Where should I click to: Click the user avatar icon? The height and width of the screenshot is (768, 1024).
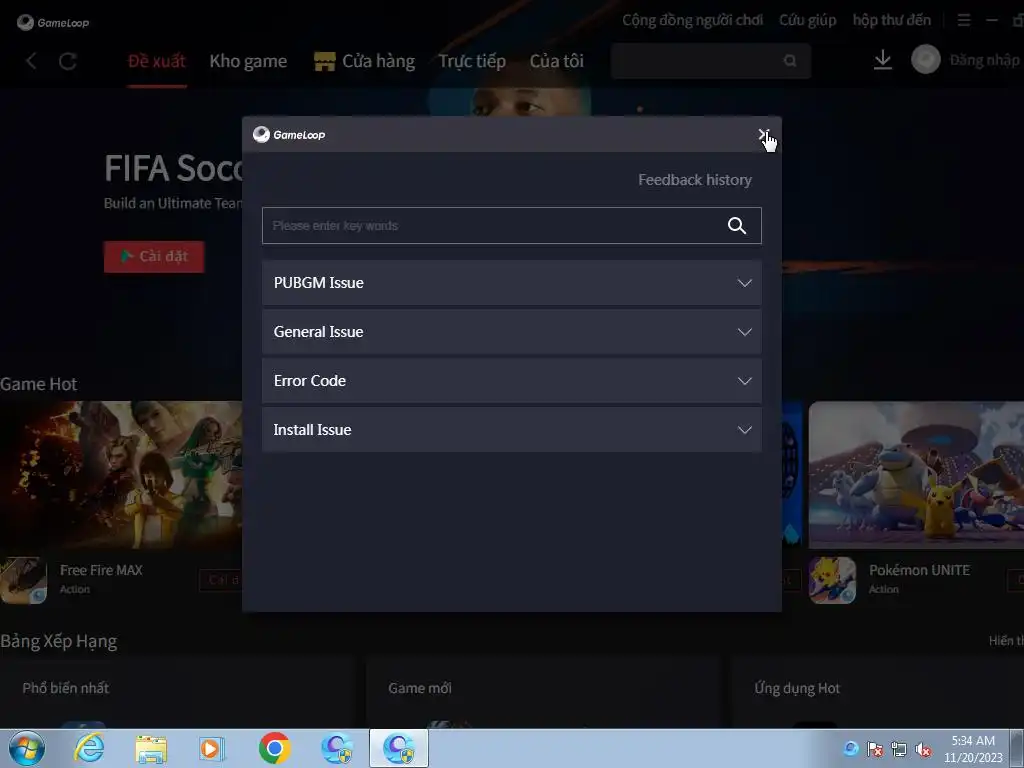tap(925, 59)
